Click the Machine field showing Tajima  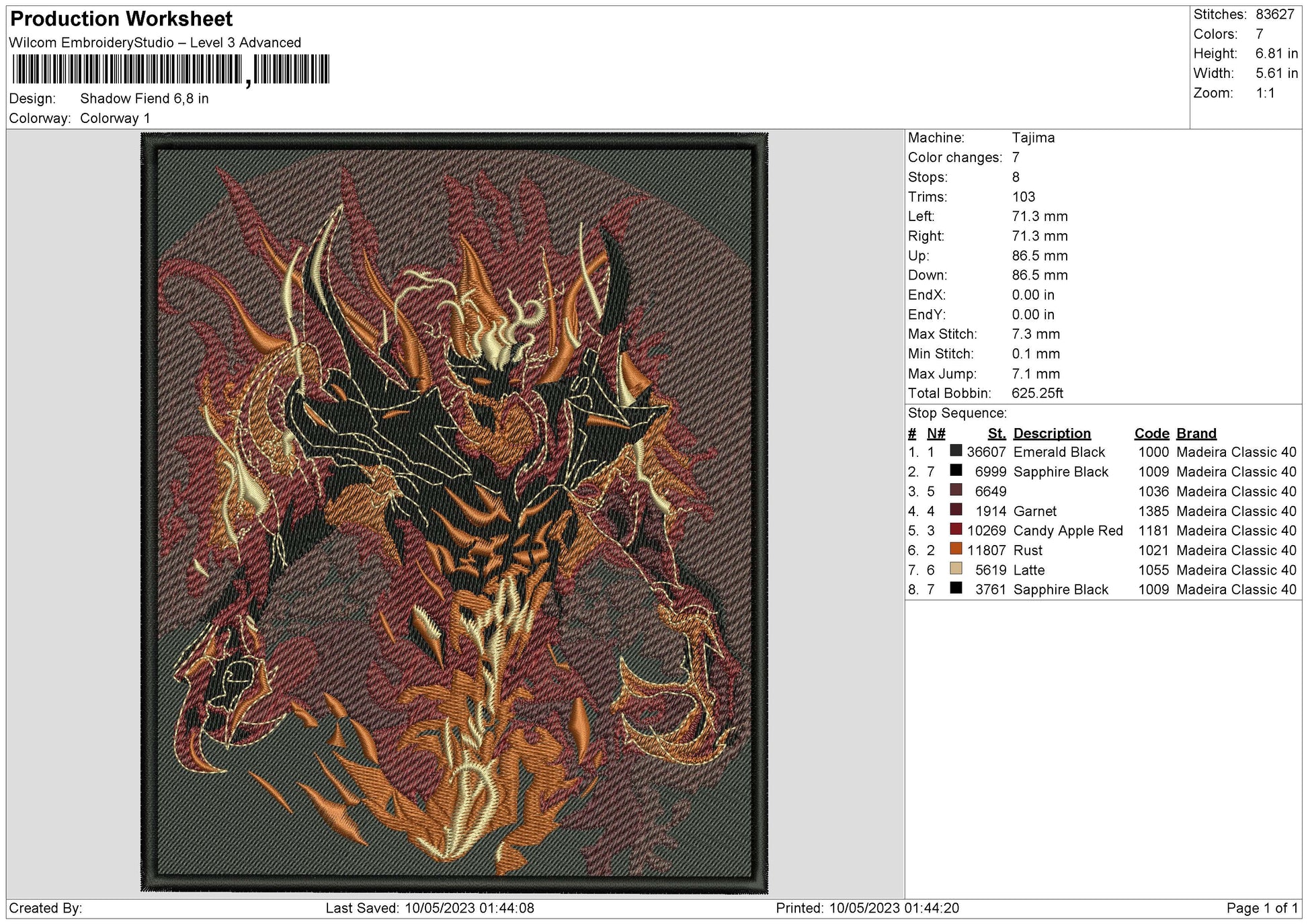pyautogui.click(x=1033, y=138)
